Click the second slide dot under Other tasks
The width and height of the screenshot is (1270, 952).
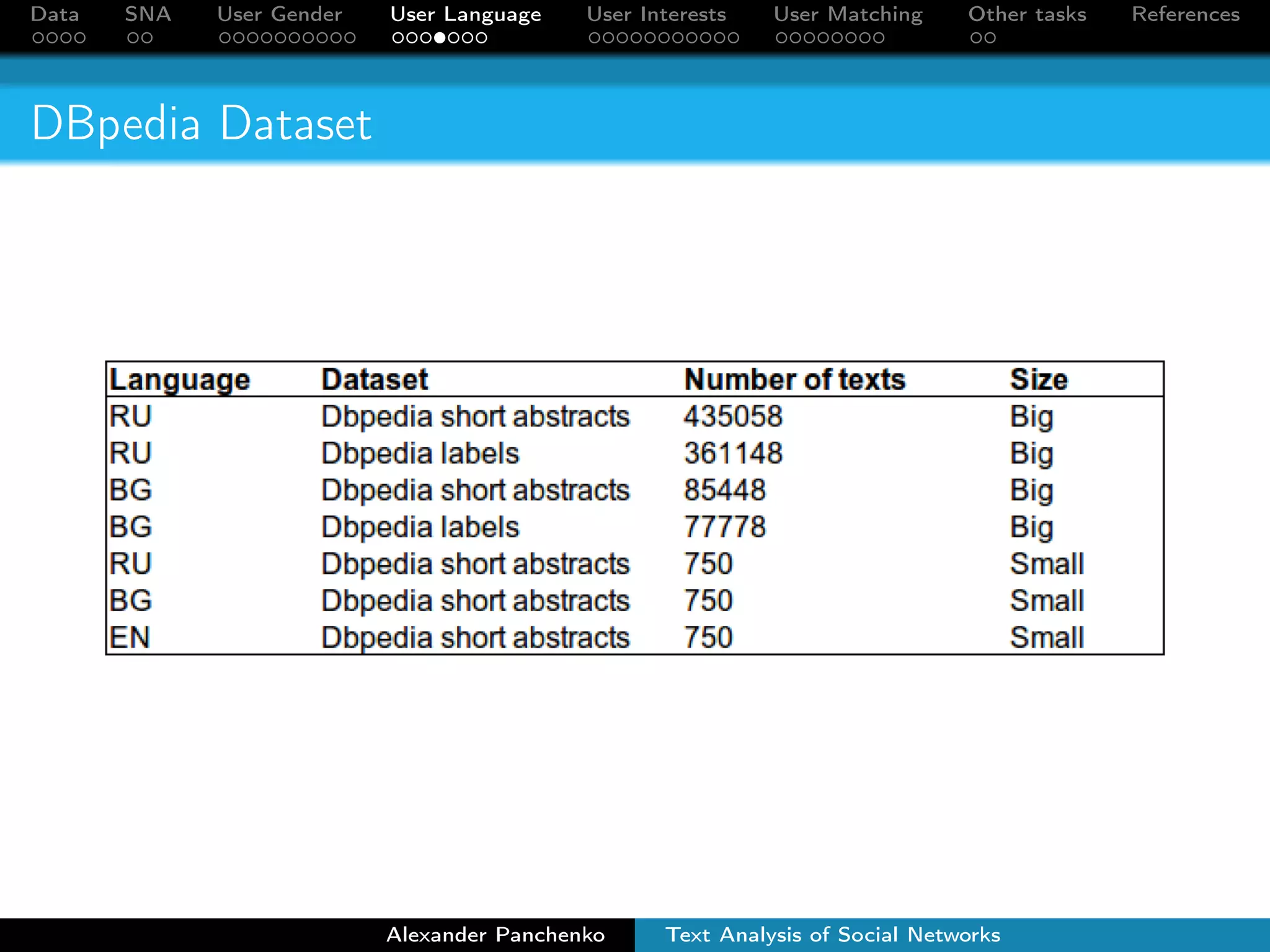(990, 38)
